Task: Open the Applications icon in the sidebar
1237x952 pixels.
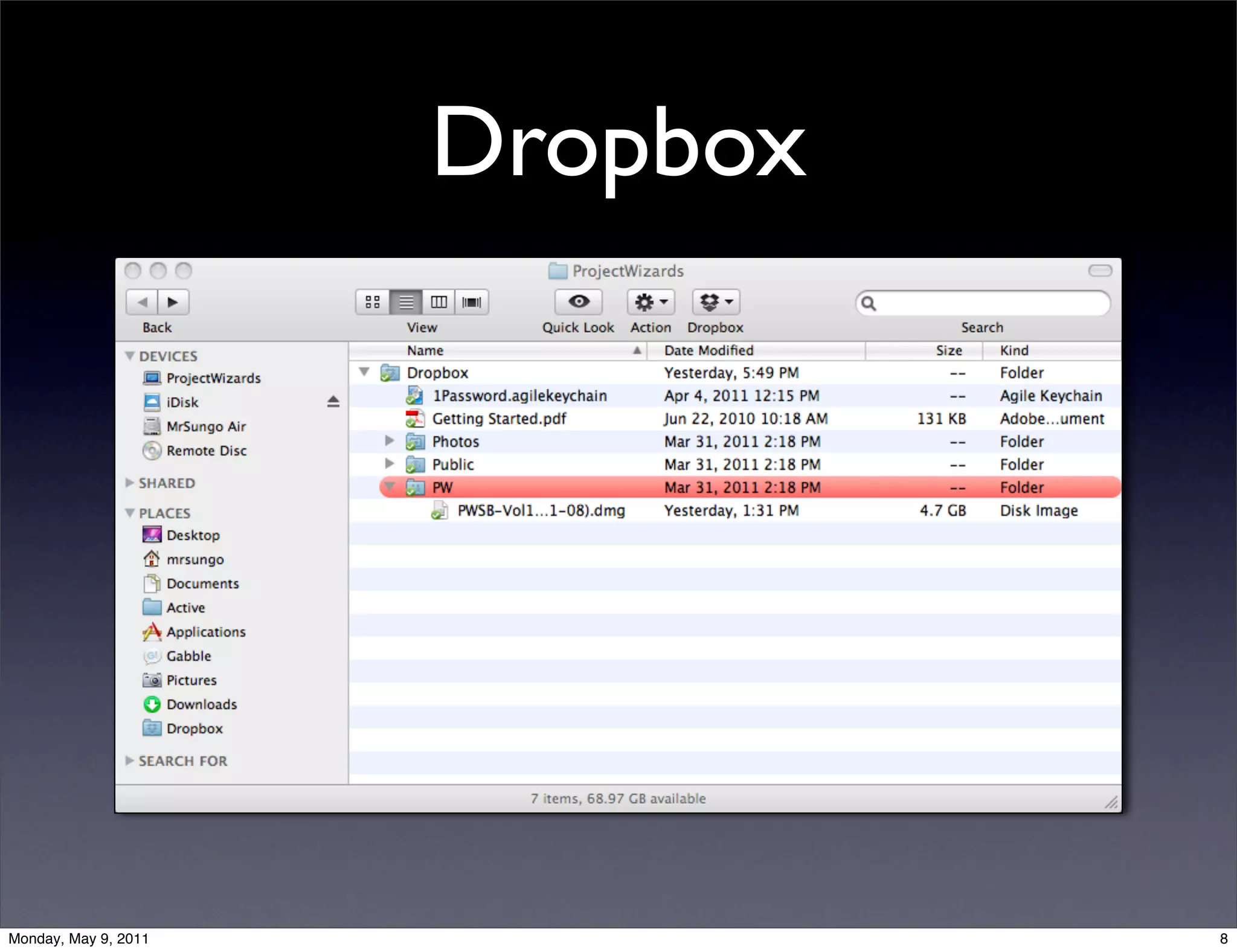Action: click(x=152, y=632)
